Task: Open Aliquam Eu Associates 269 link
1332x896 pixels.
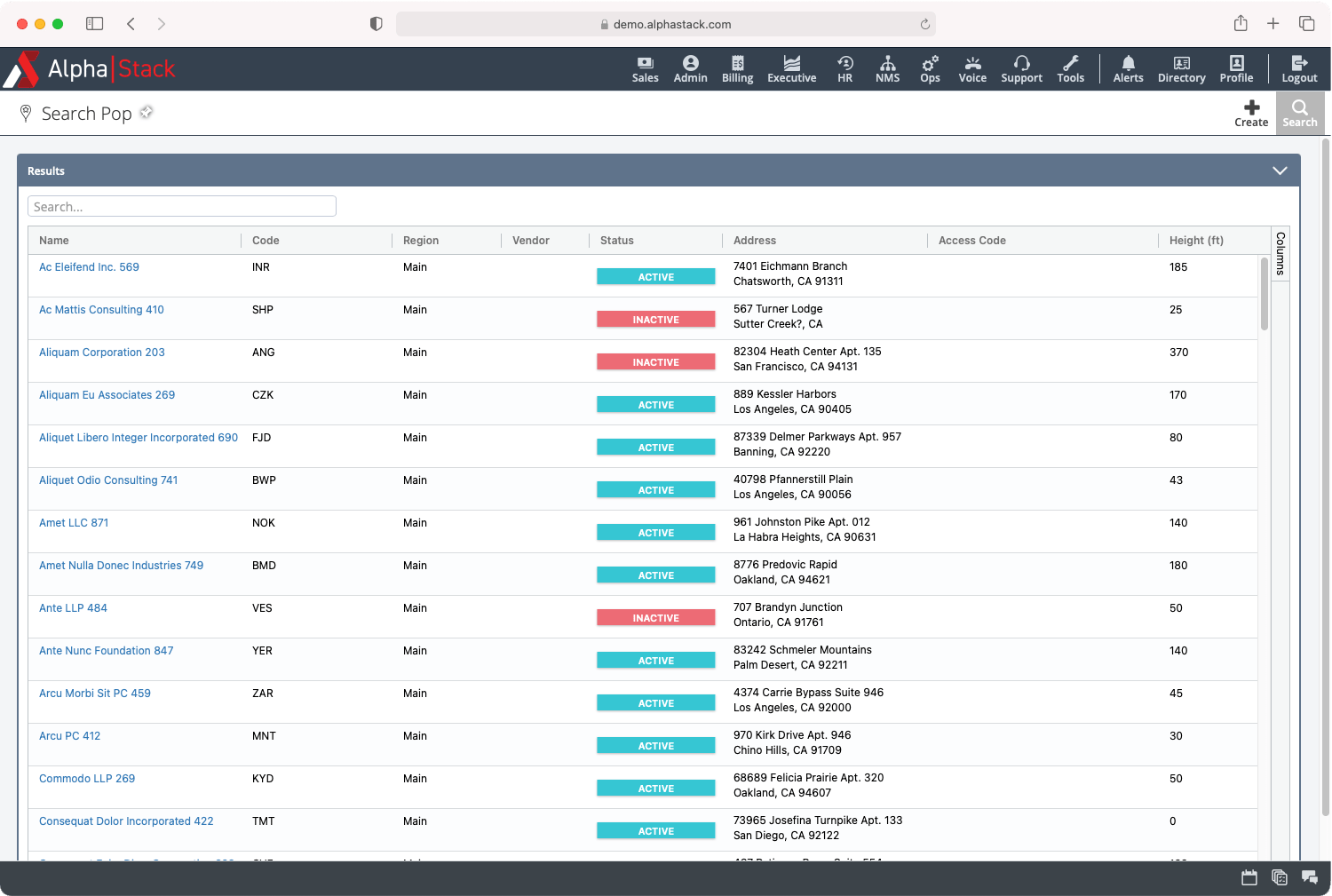Action: click(x=107, y=395)
